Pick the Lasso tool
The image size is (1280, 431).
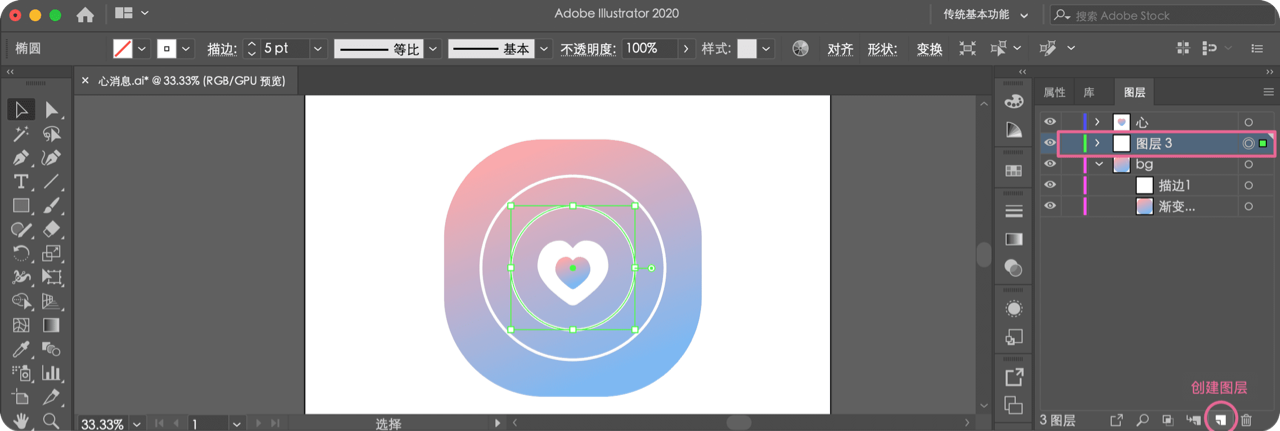[x=52, y=133]
